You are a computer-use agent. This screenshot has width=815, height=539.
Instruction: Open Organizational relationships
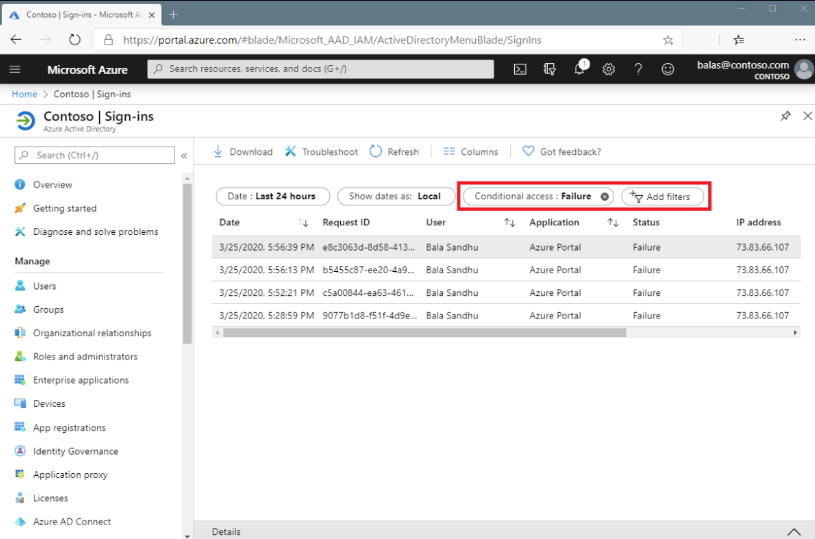click(83, 333)
